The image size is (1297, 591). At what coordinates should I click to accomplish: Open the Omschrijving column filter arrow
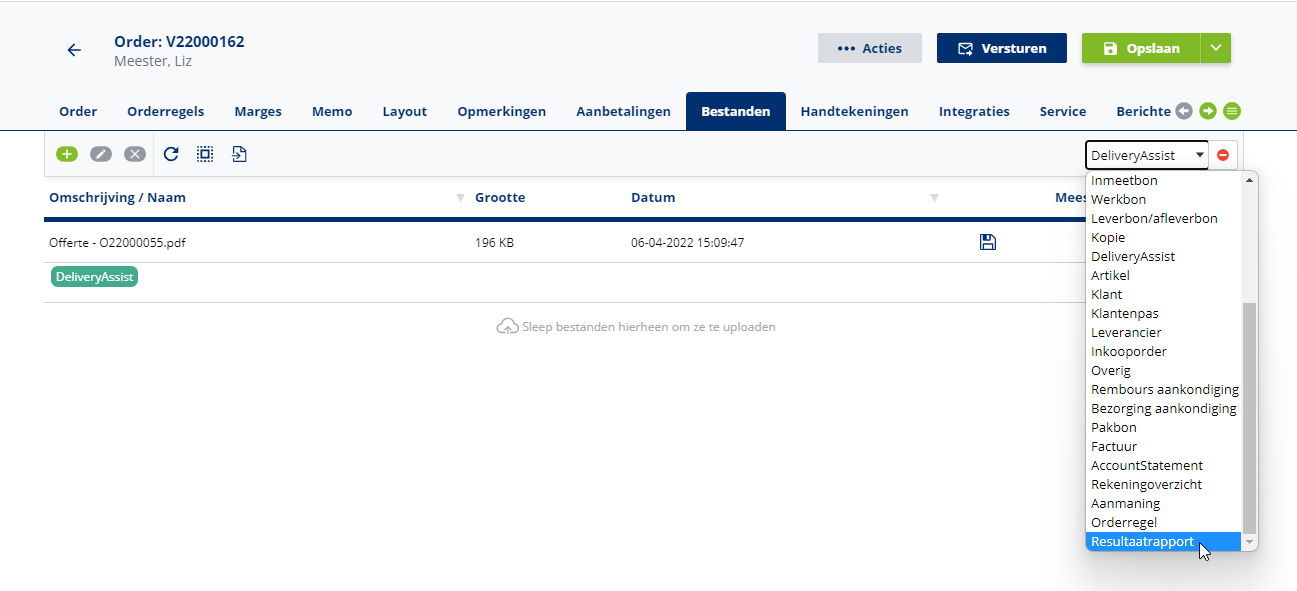click(x=460, y=198)
